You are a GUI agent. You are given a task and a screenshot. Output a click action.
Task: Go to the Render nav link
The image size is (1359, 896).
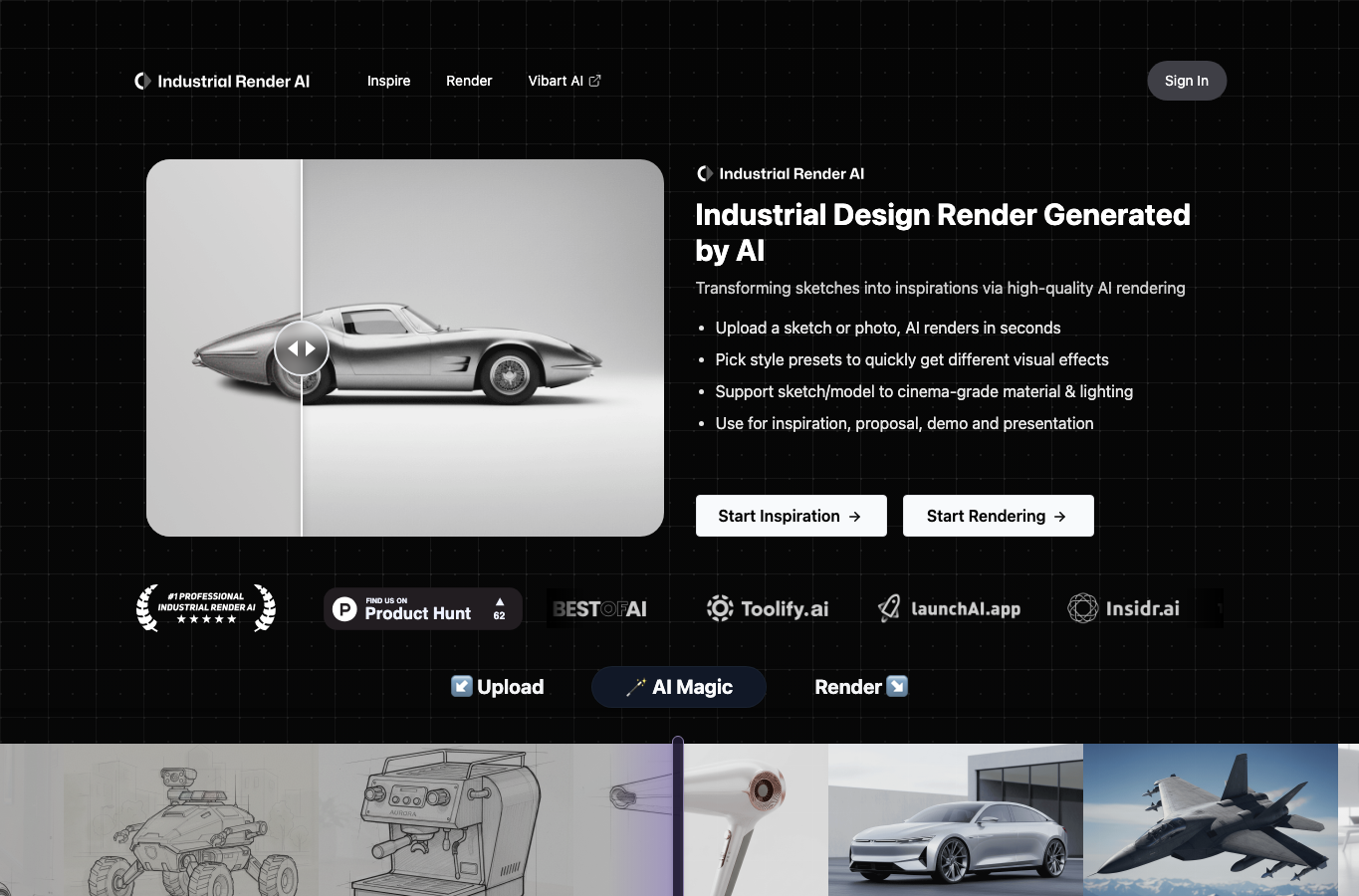point(469,81)
